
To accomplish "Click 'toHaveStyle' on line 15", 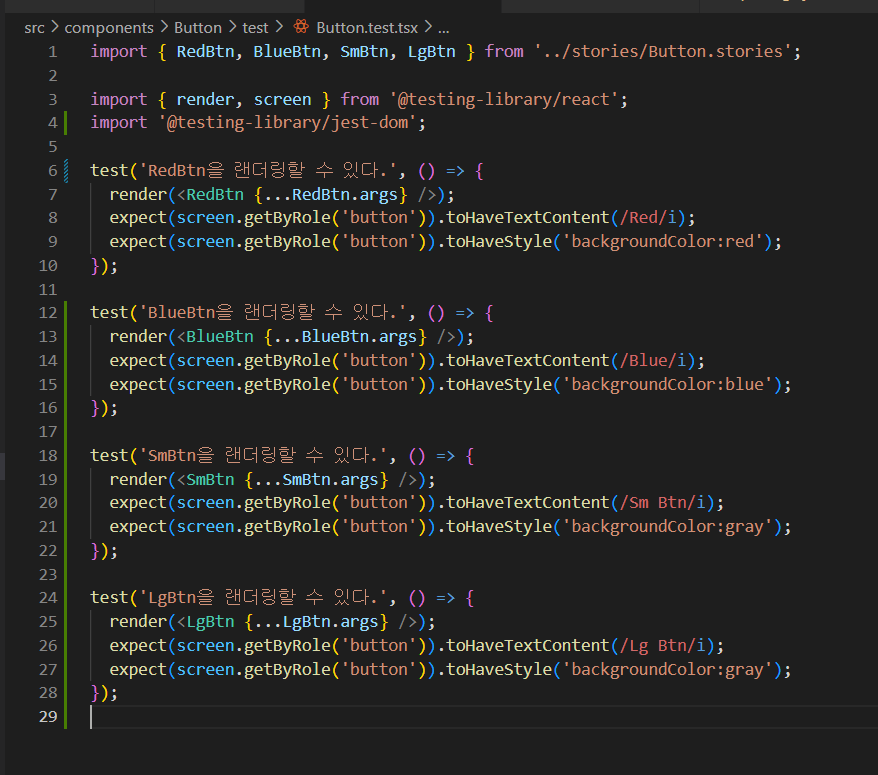I will tap(499, 384).
